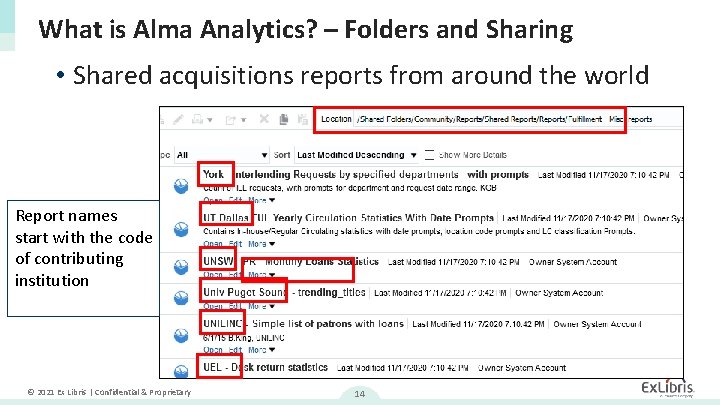This screenshot has width=720, height=405.
Task: Click the Report names callout text box
Action: click(84, 258)
